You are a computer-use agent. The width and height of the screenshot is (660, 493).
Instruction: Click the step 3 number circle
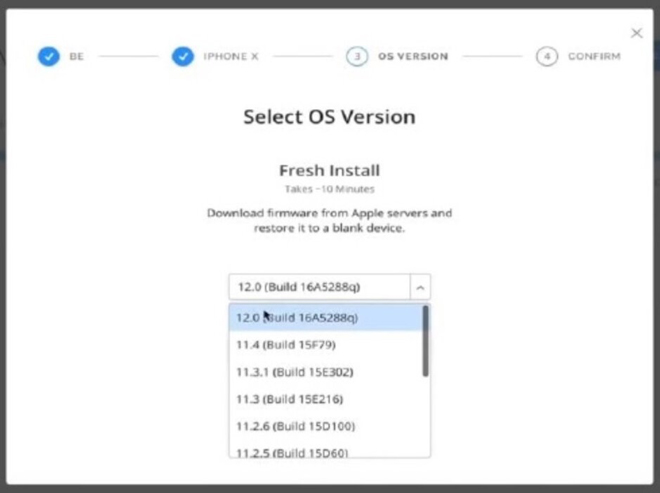coord(357,56)
